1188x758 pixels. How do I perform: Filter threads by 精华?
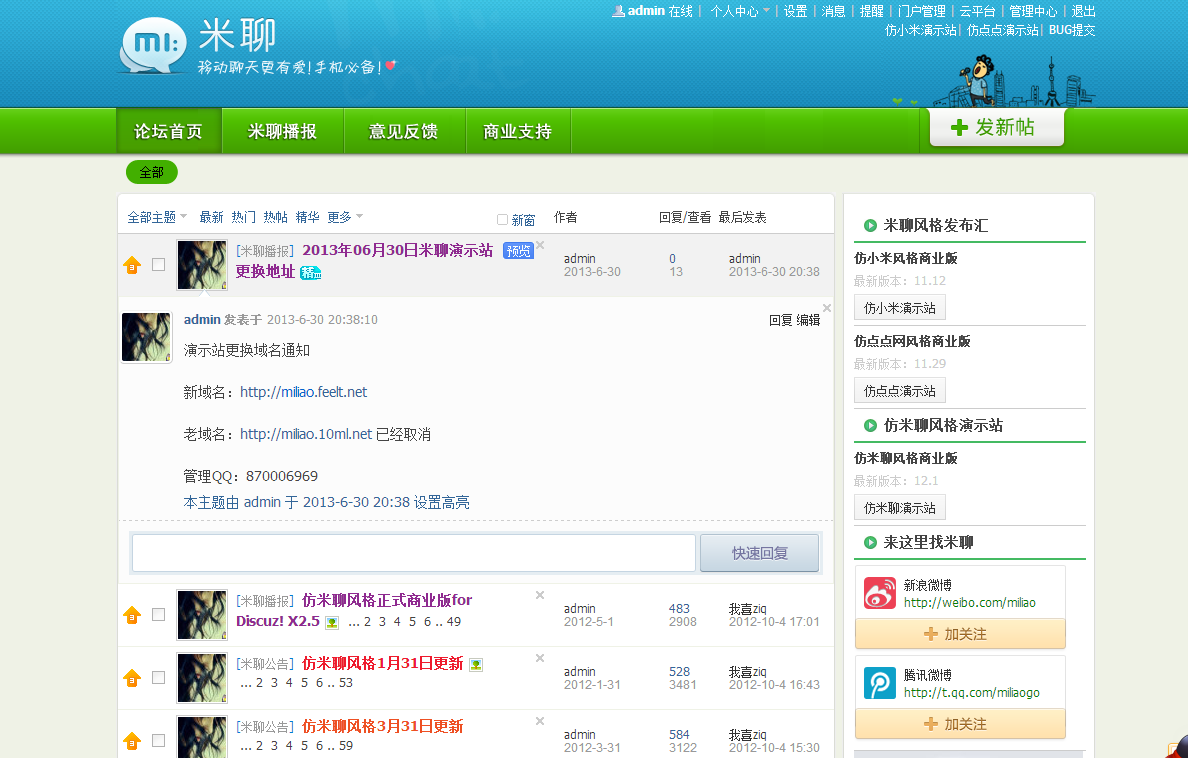[x=308, y=218]
